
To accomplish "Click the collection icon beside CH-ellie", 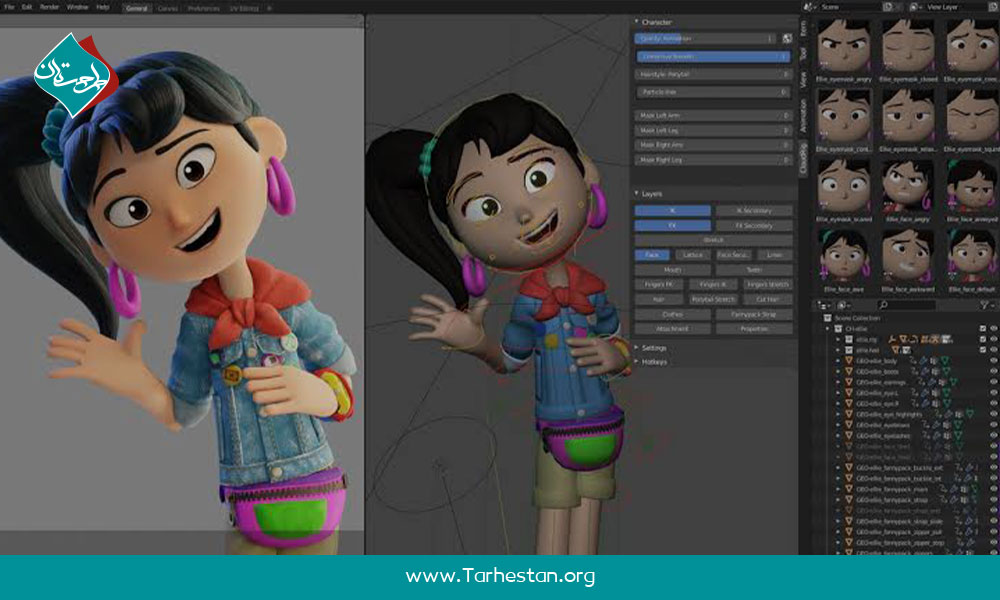I will coord(839,328).
